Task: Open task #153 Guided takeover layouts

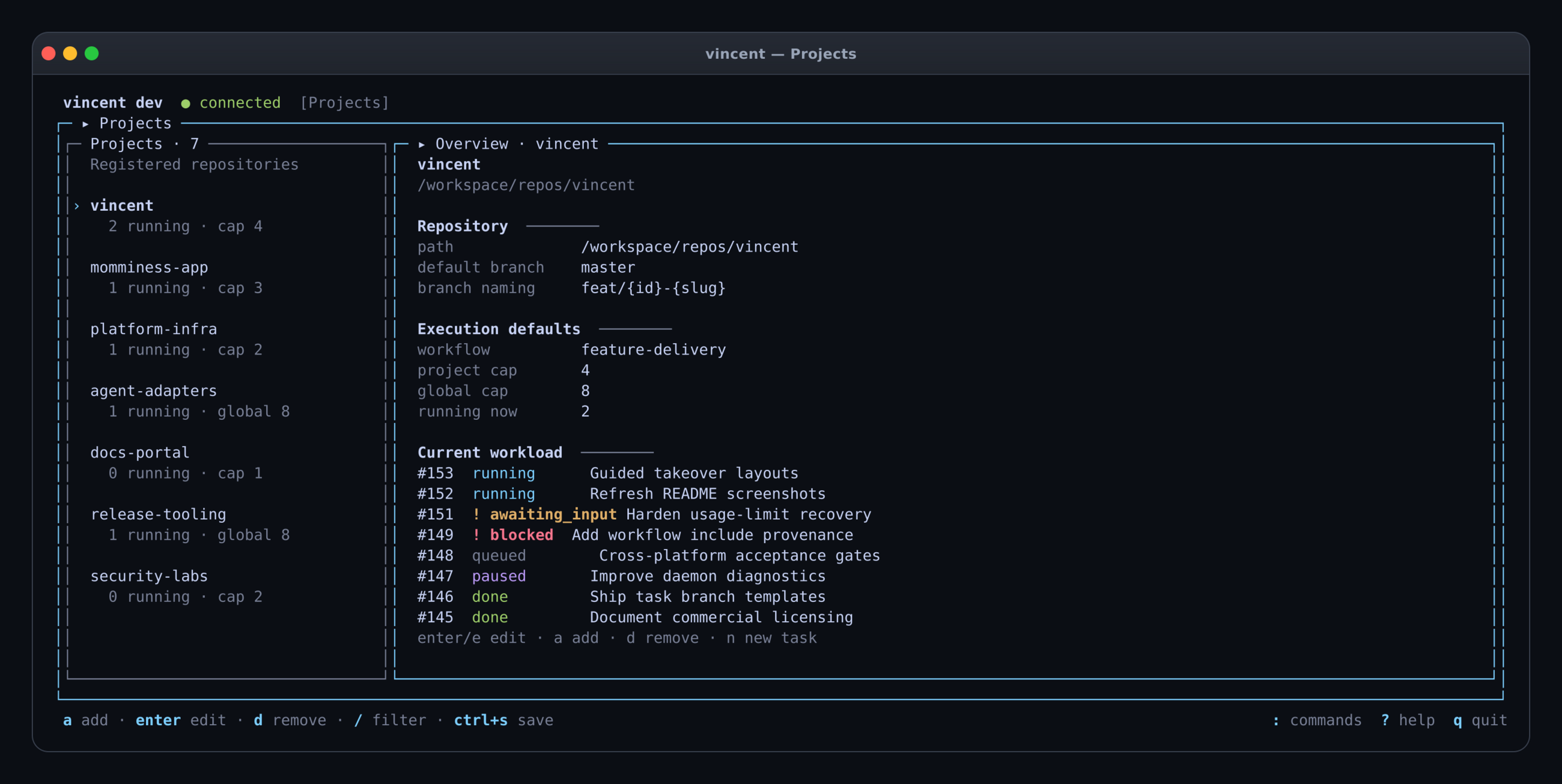Action: (607, 473)
